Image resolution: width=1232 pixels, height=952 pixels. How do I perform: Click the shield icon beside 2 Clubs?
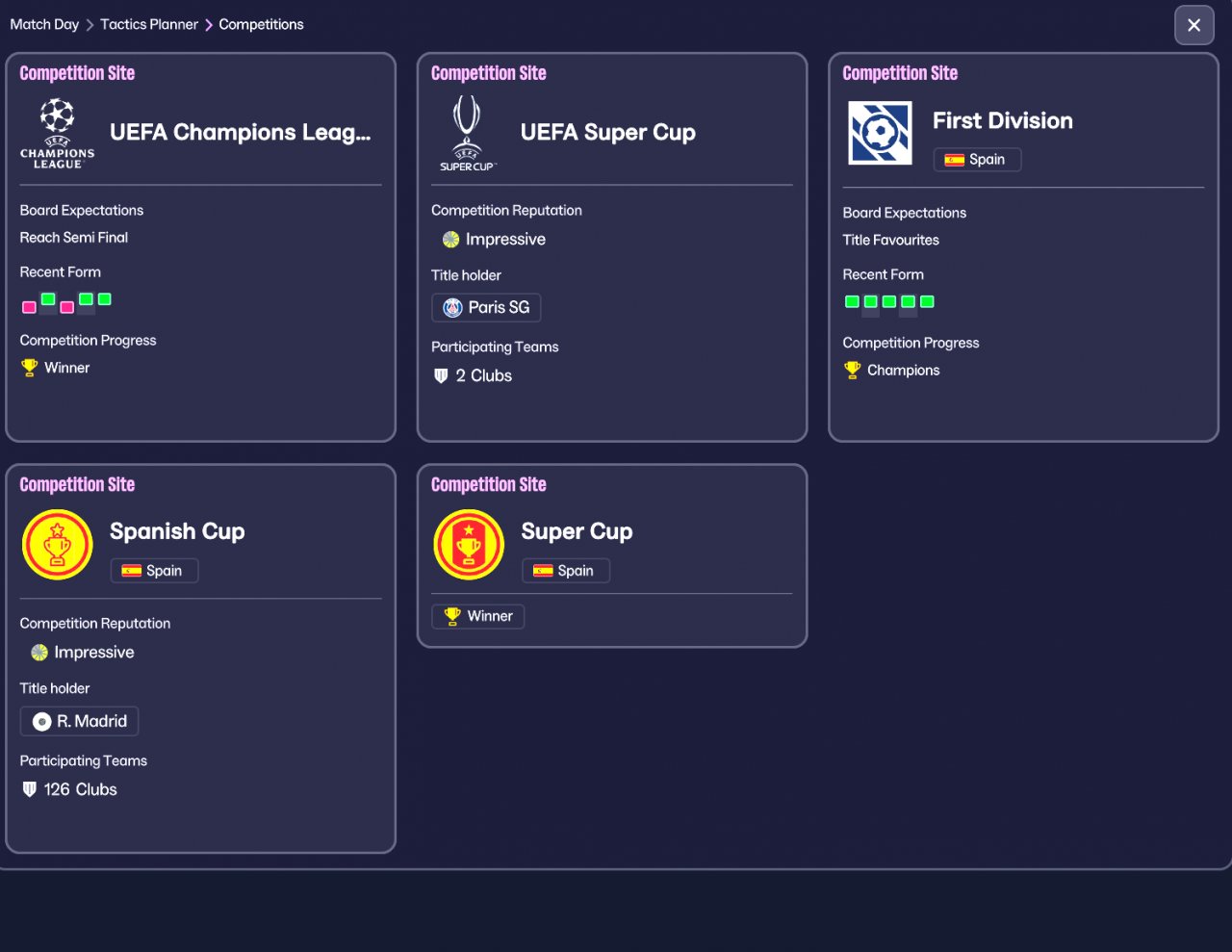pyautogui.click(x=441, y=376)
